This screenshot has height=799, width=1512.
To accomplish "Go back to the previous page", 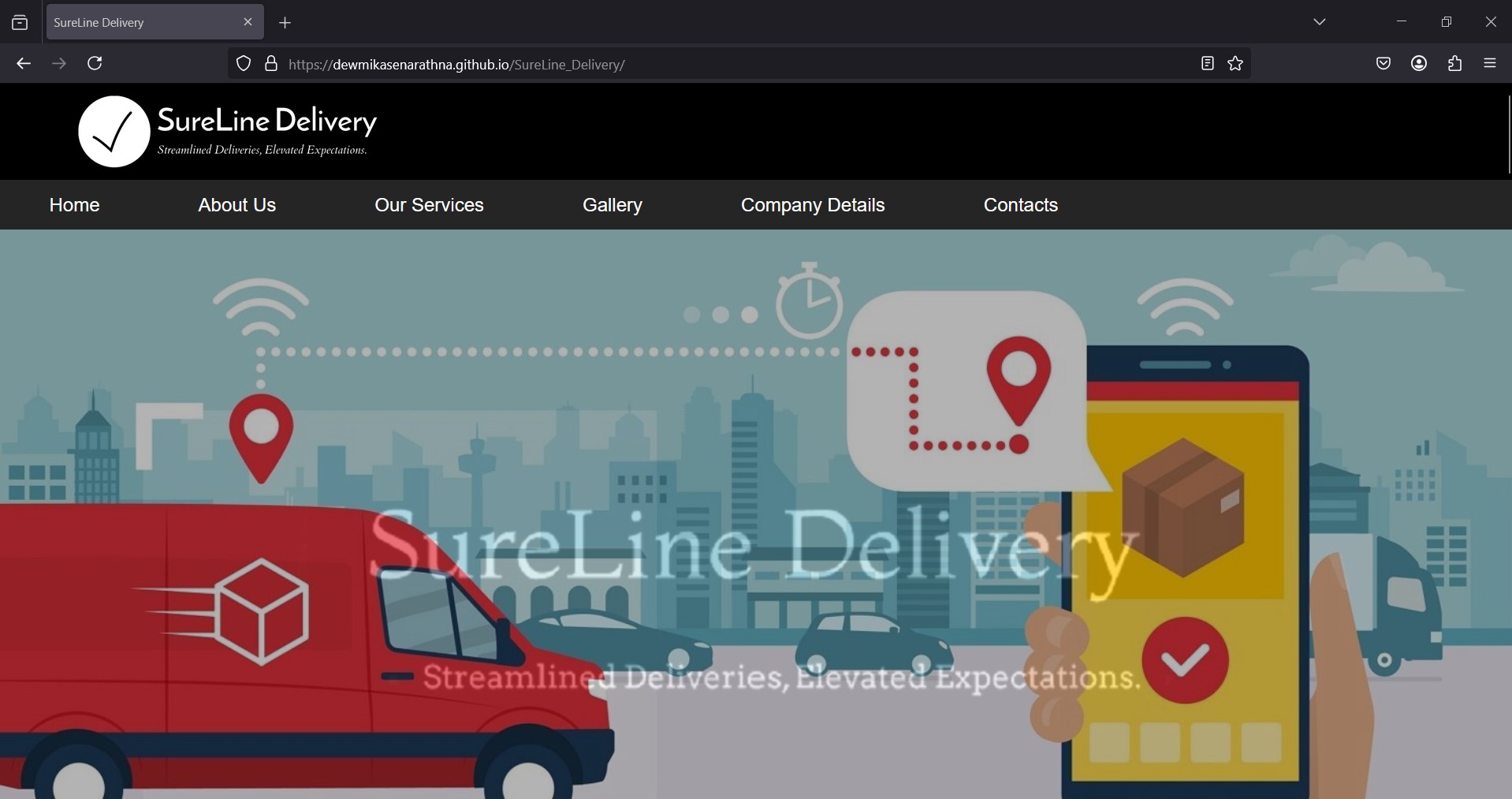I will (24, 64).
